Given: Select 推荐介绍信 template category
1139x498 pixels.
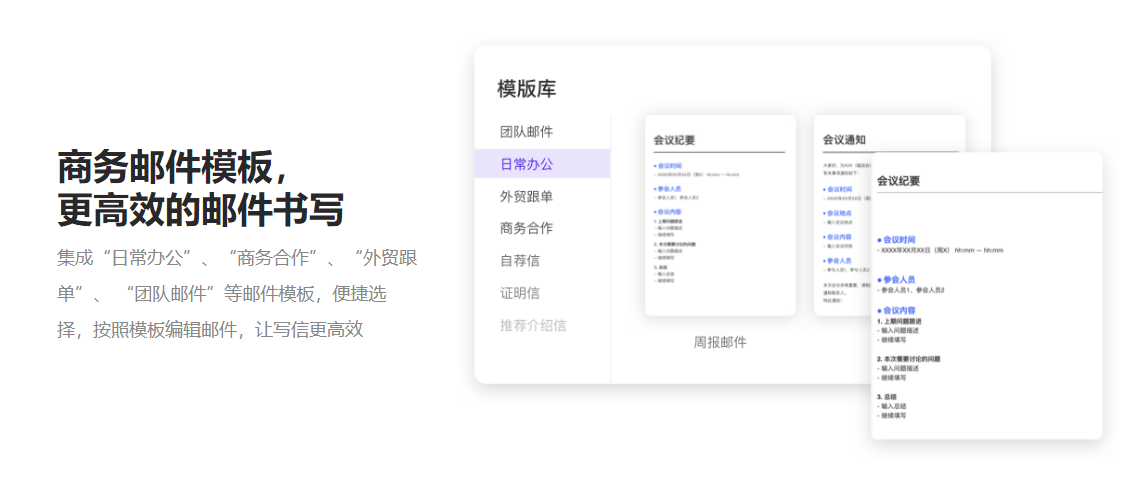Looking at the screenshot, I should click(533, 325).
